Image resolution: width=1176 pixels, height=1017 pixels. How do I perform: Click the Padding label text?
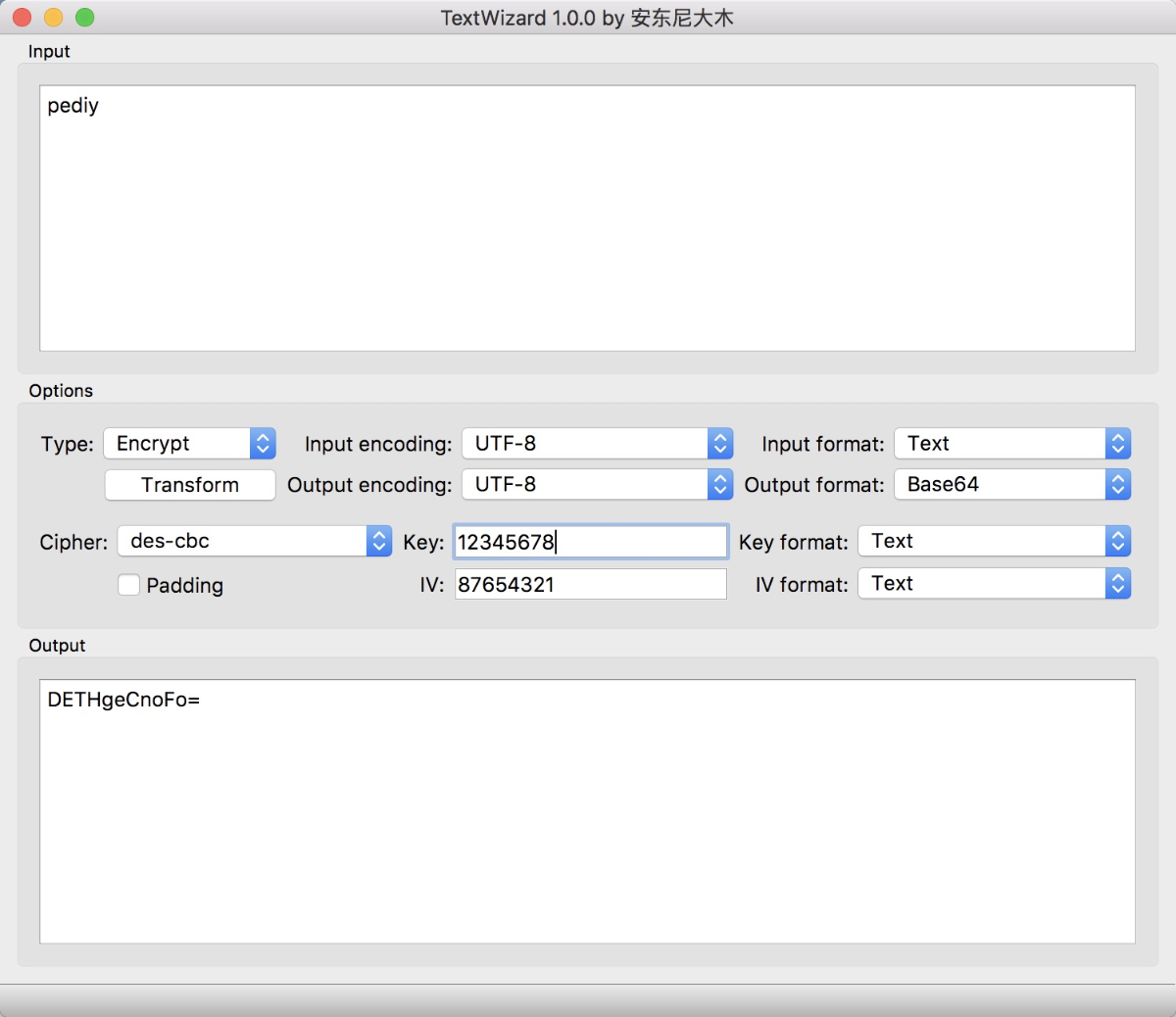coord(185,586)
